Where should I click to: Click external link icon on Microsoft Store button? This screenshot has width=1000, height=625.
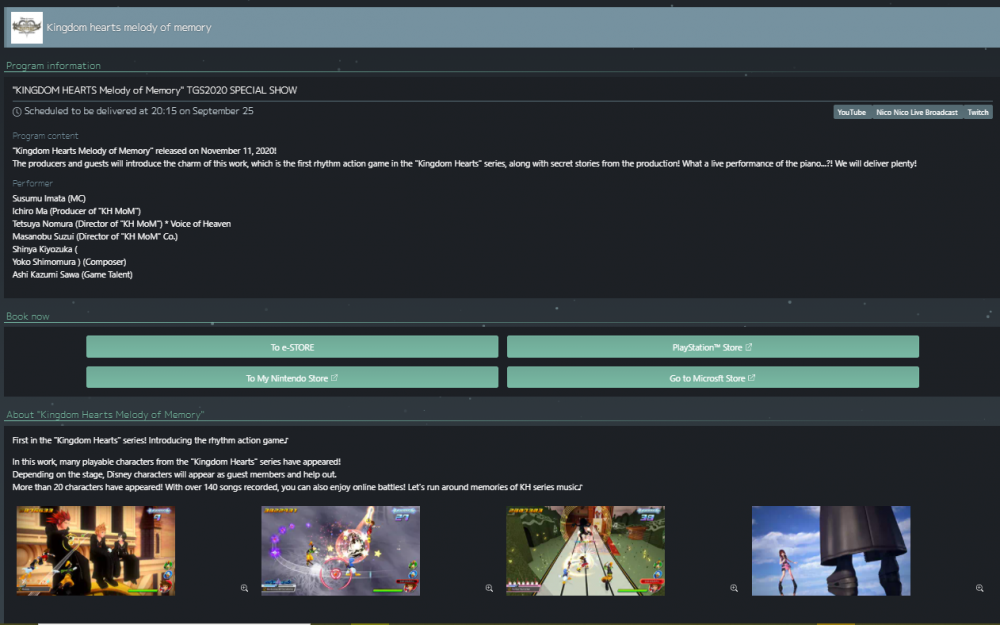tap(751, 378)
